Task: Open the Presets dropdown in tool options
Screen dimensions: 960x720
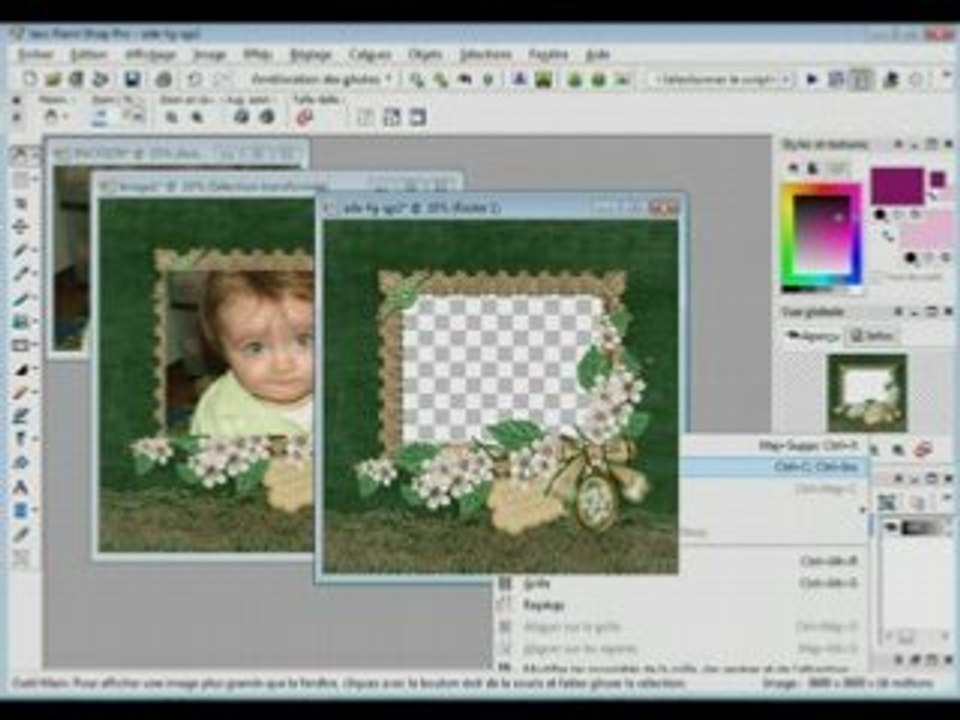Action: (x=56, y=116)
